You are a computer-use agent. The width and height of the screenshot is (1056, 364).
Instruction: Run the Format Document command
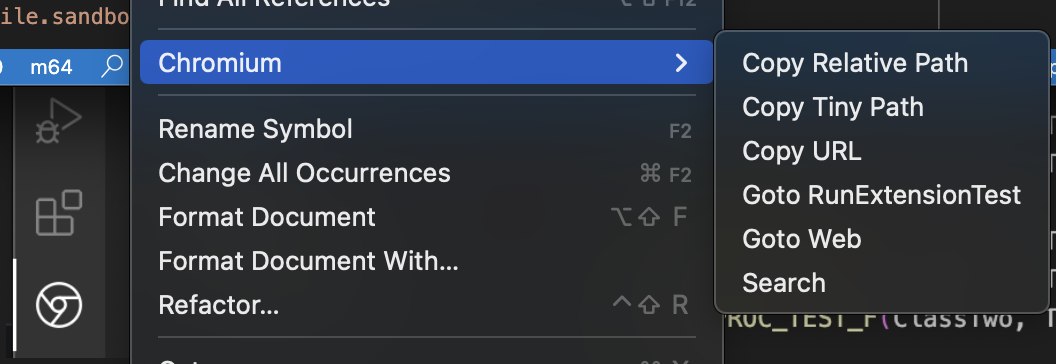coord(426,217)
